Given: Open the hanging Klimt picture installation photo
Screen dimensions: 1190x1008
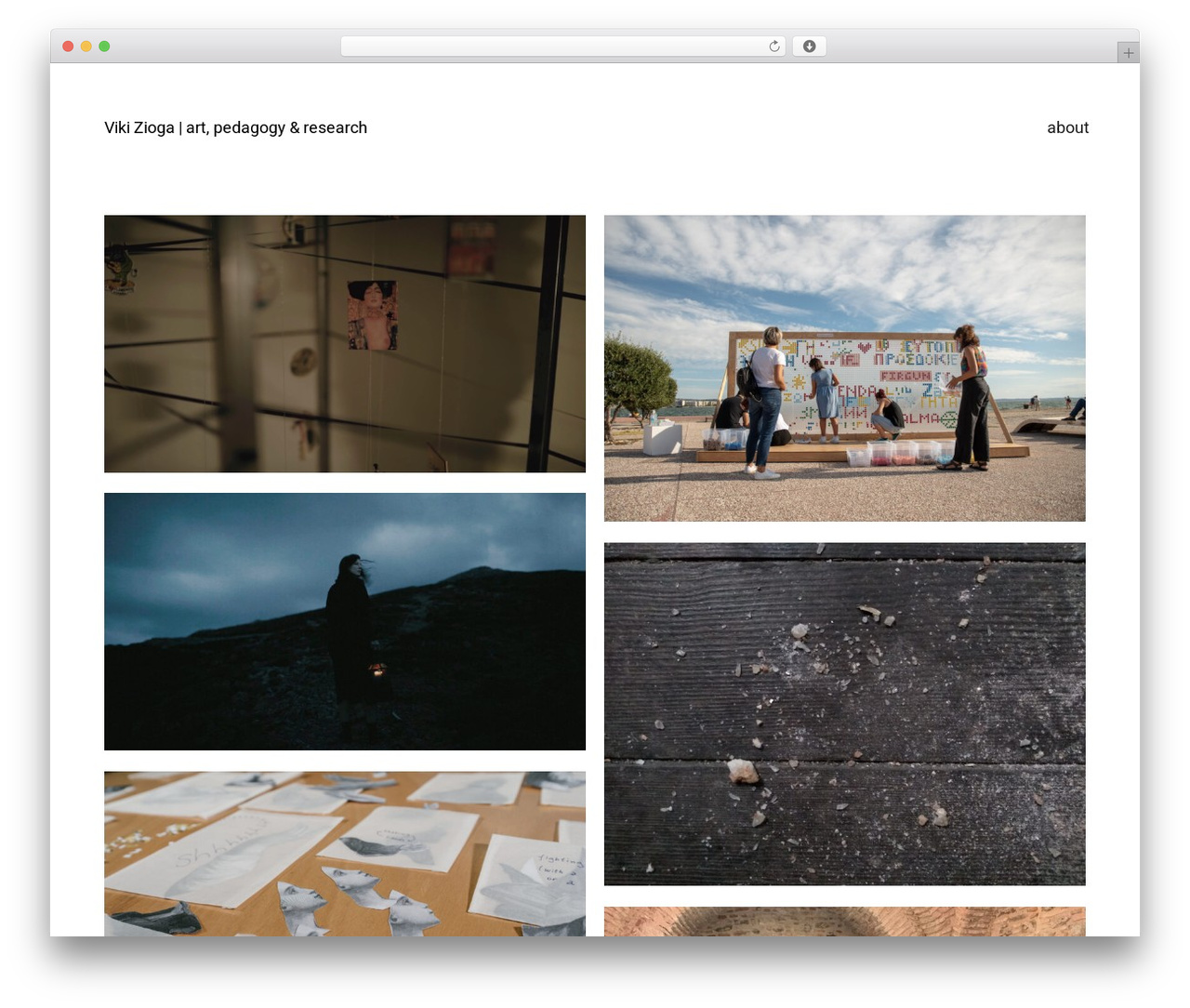Looking at the screenshot, I should (x=345, y=344).
